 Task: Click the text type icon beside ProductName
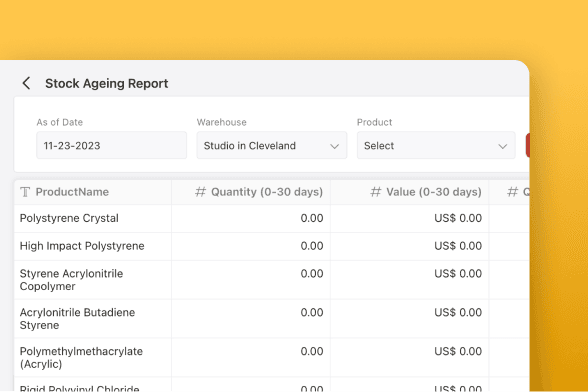pos(25,192)
